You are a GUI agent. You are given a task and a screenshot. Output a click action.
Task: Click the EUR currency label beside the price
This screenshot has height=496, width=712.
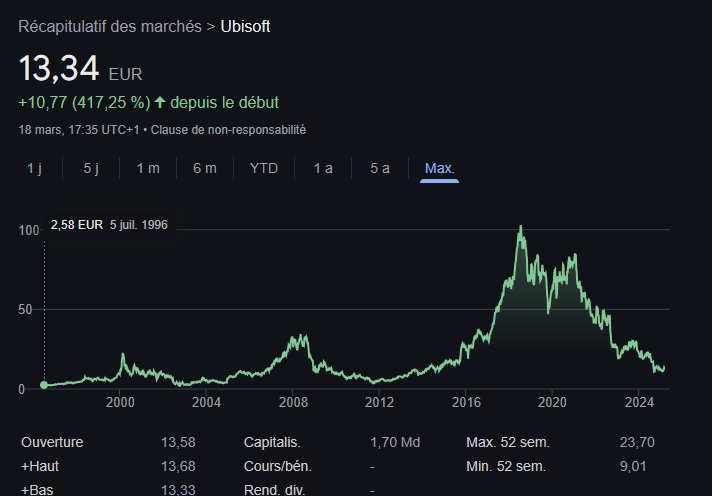(125, 74)
